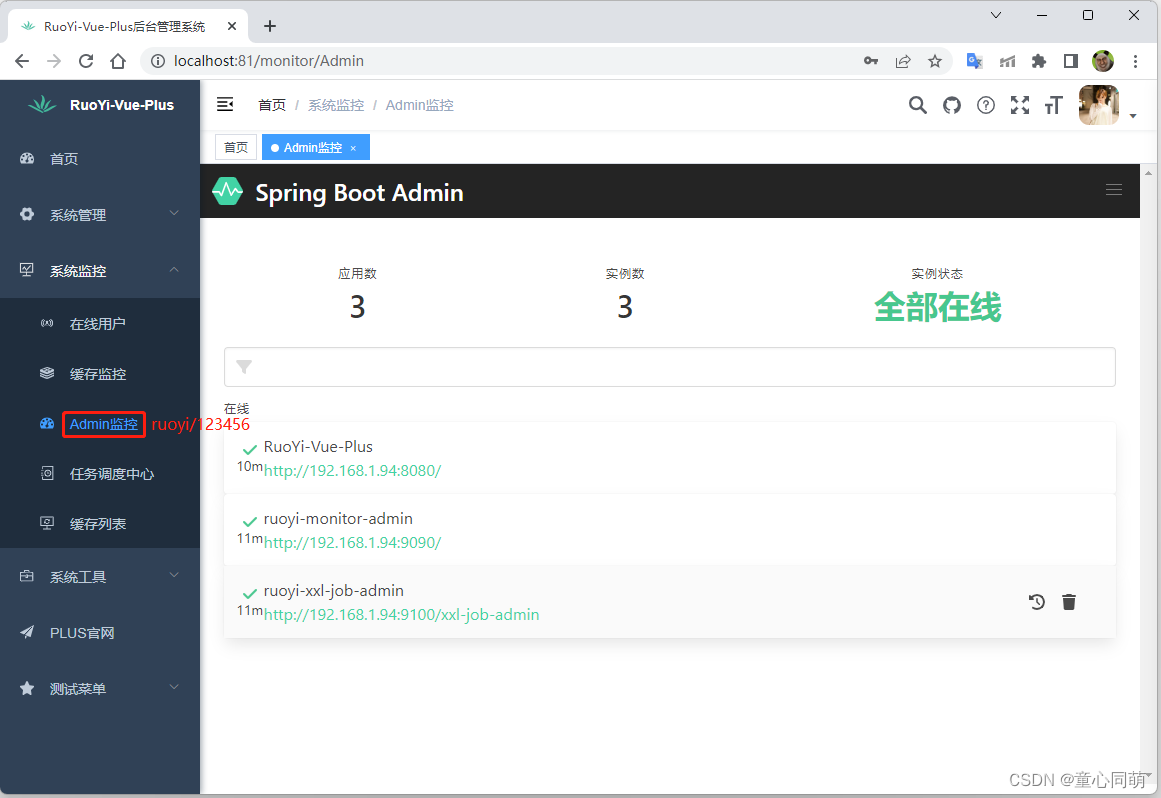
Task: Open the font size setting icon
Action: (x=1053, y=106)
